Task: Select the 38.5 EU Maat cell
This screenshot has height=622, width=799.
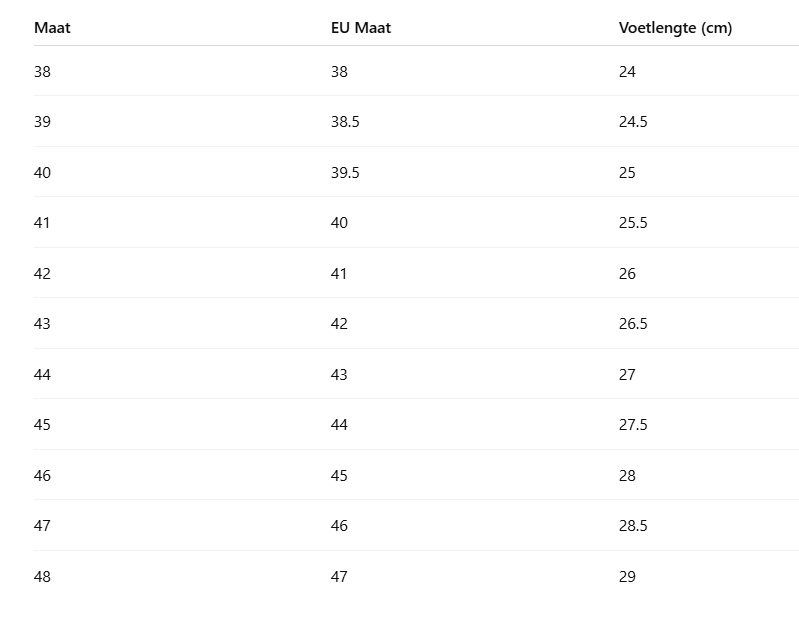Action: pos(345,122)
